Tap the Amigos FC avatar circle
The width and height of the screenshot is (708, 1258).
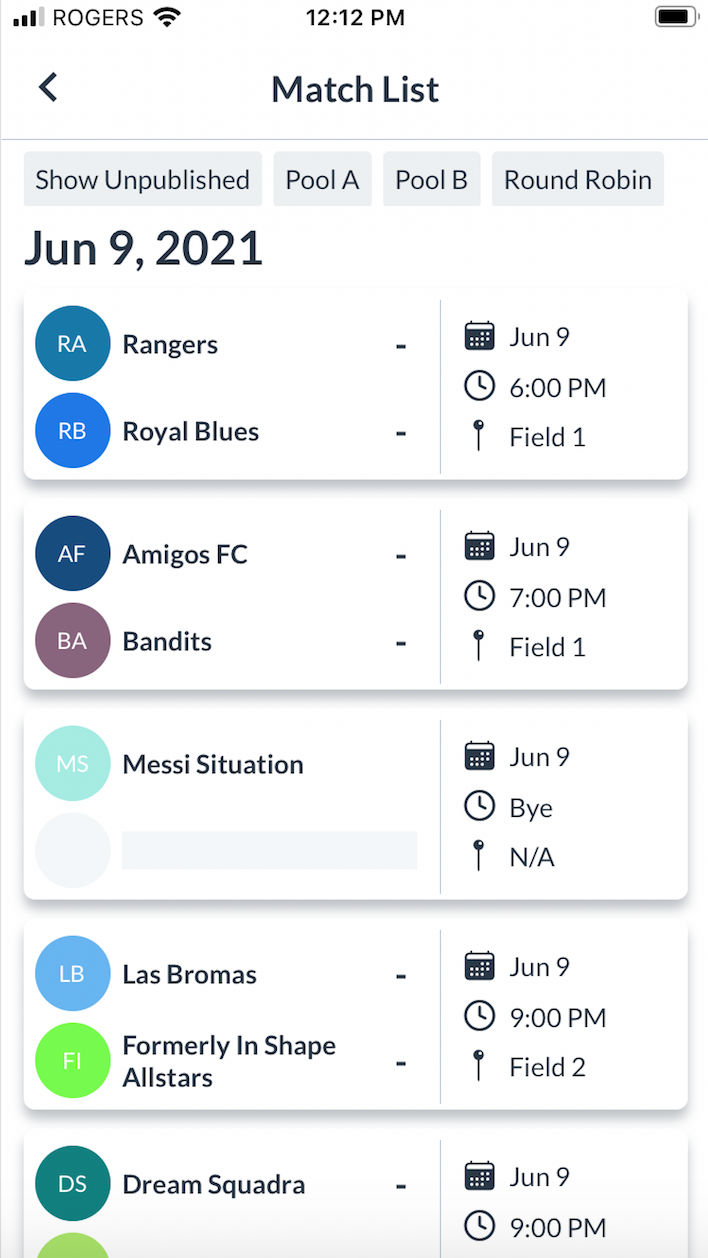pyautogui.click(x=72, y=554)
